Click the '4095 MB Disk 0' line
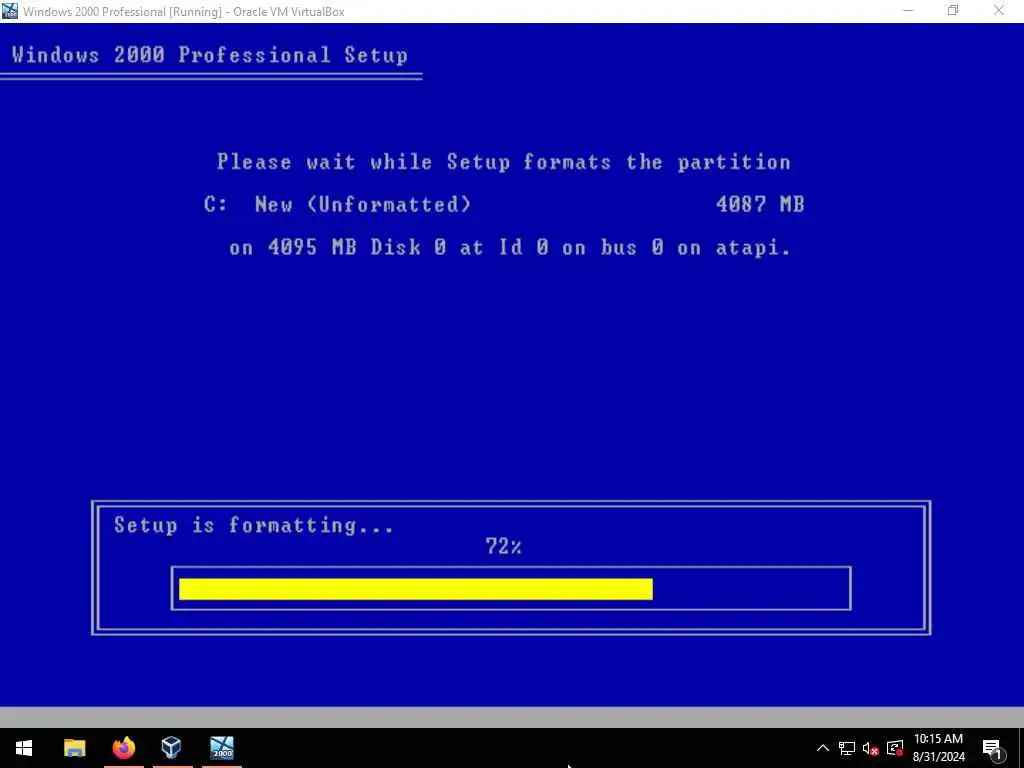Image resolution: width=1024 pixels, height=768 pixels. tap(509, 248)
